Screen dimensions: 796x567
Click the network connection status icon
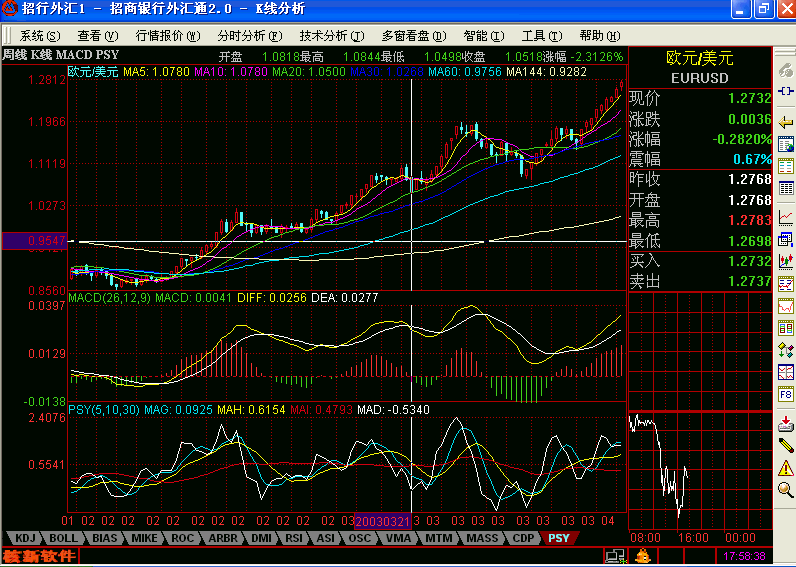(x=616, y=556)
